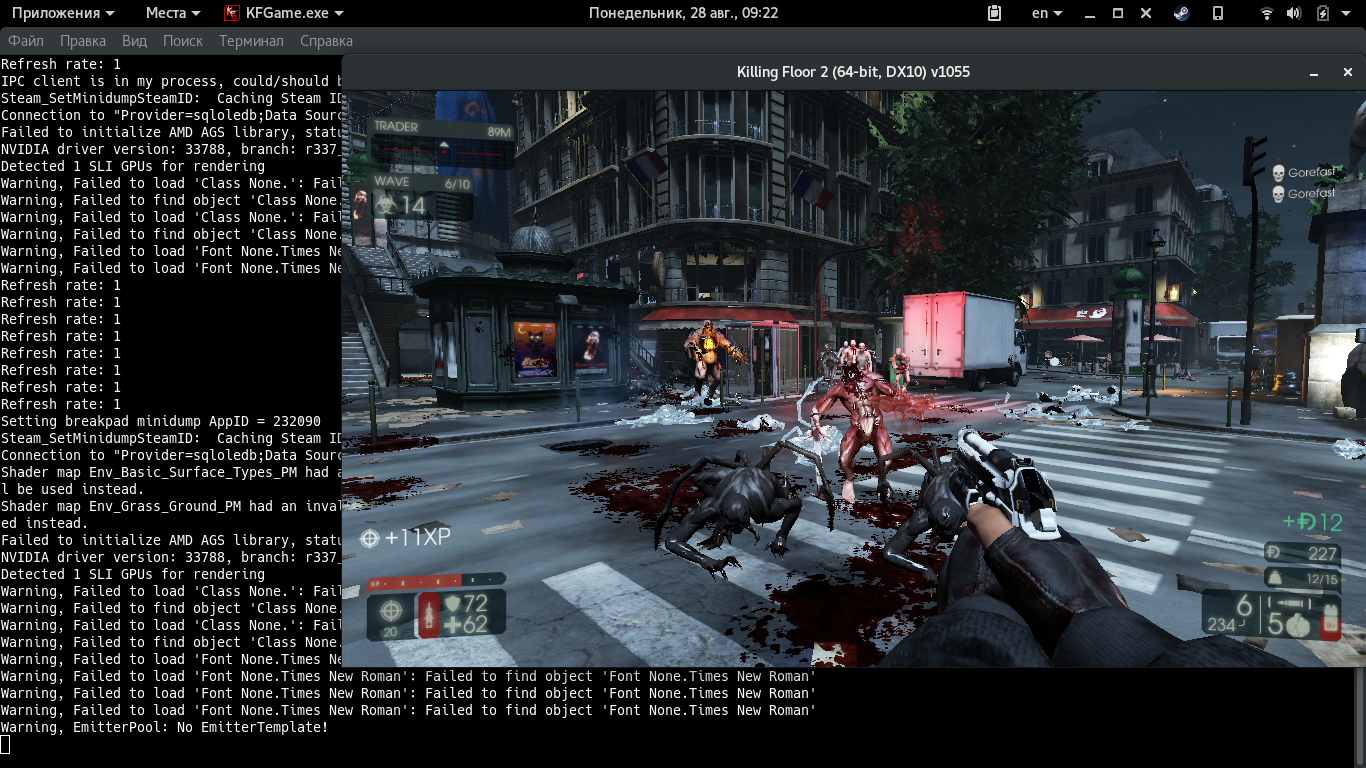
Task: Click the first Gorefast skull kill-feed icon
Action: click(x=1278, y=173)
